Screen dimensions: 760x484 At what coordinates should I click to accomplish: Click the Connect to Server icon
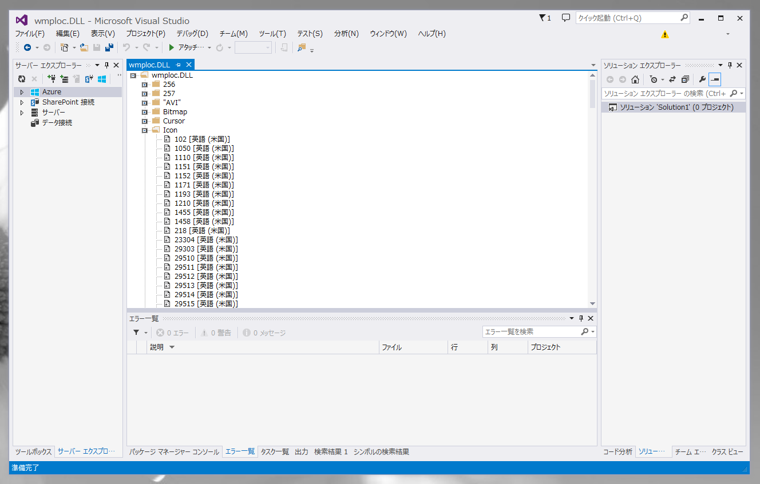64,79
